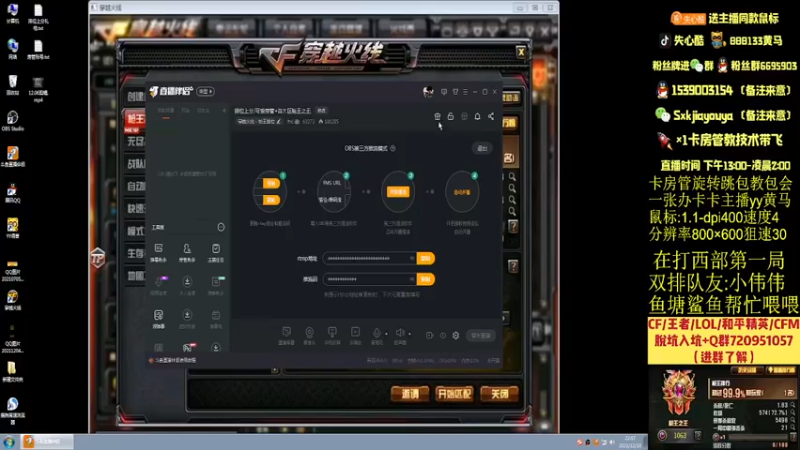Toggle the microphone icon in bottom toolbar

[377, 335]
